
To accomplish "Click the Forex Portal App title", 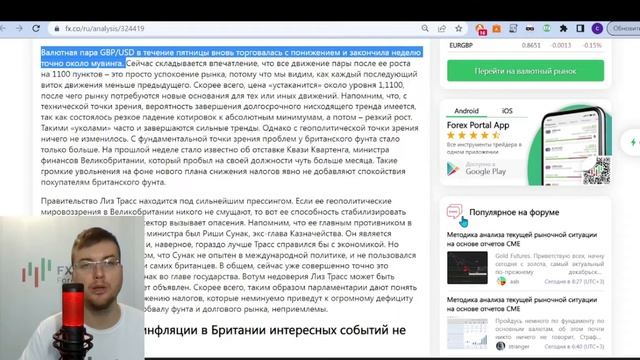I will point(478,125).
